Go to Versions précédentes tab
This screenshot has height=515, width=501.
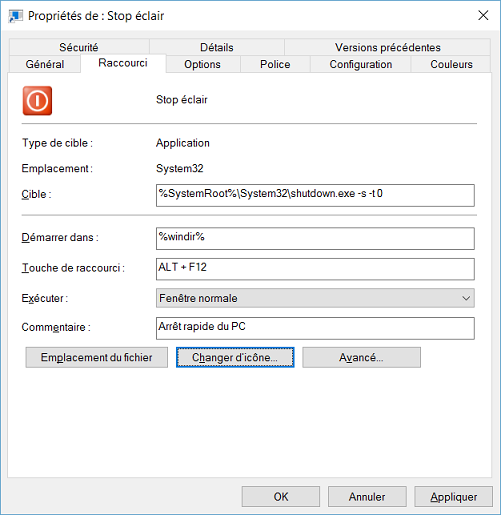(x=387, y=47)
